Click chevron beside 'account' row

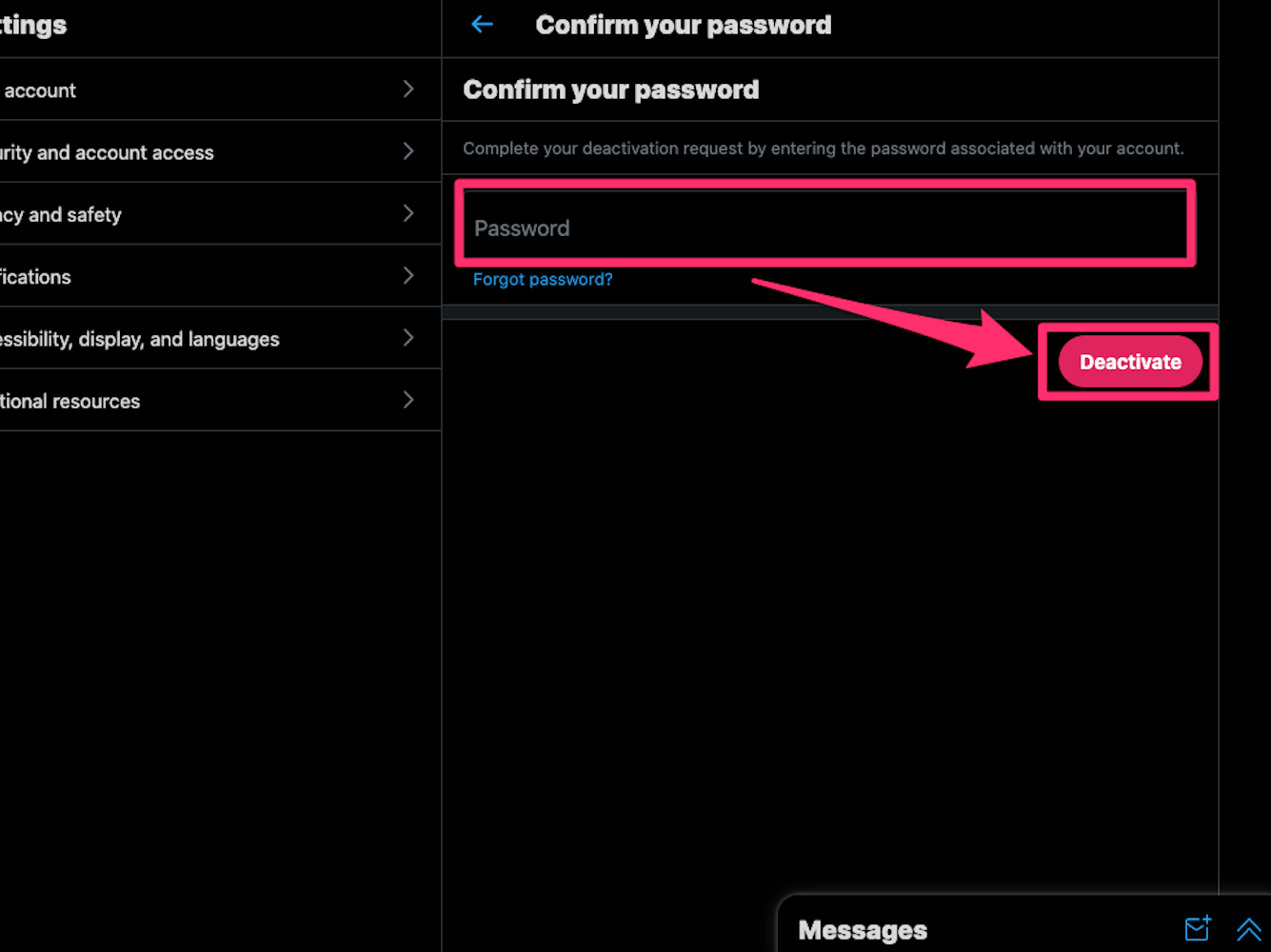coord(408,89)
